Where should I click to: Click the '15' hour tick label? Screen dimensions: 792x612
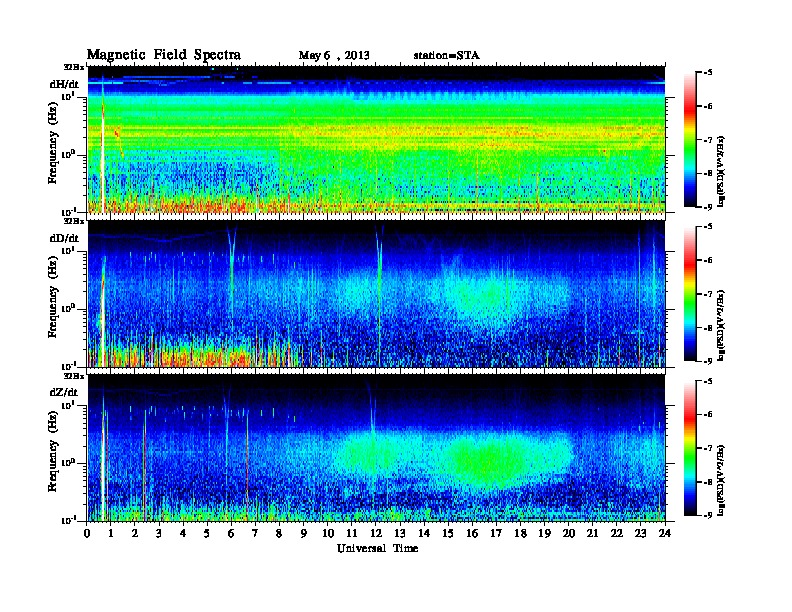click(x=449, y=534)
